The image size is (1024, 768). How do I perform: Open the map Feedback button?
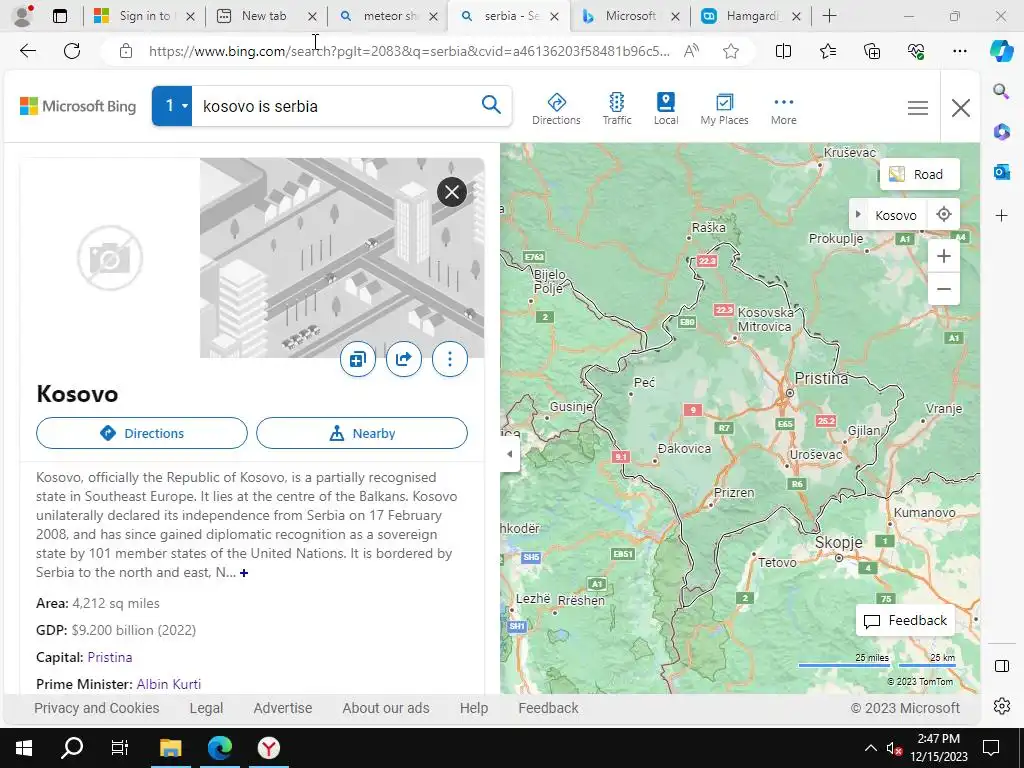point(905,620)
